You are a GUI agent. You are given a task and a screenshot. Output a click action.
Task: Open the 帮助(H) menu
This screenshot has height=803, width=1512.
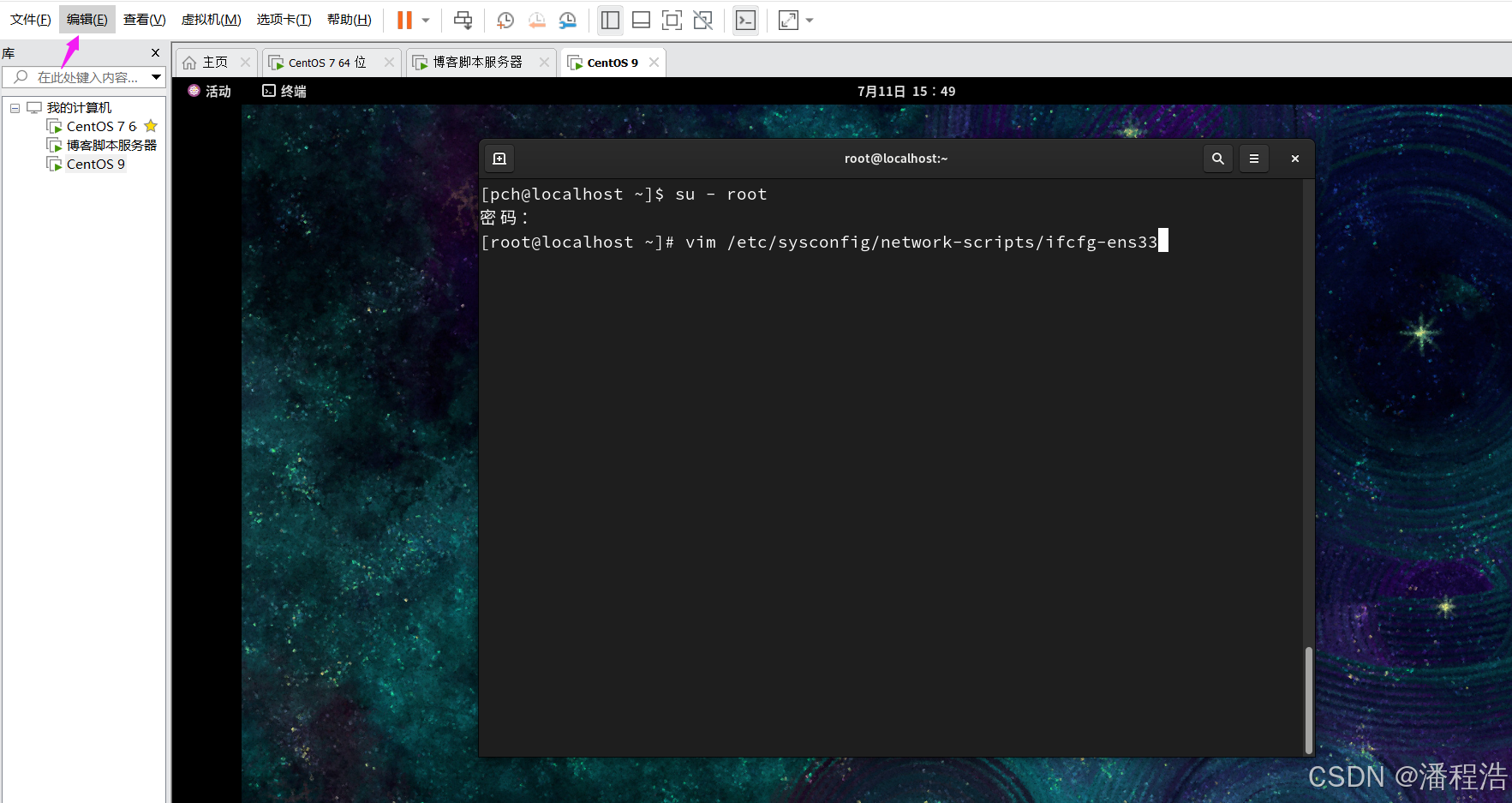pyautogui.click(x=349, y=19)
